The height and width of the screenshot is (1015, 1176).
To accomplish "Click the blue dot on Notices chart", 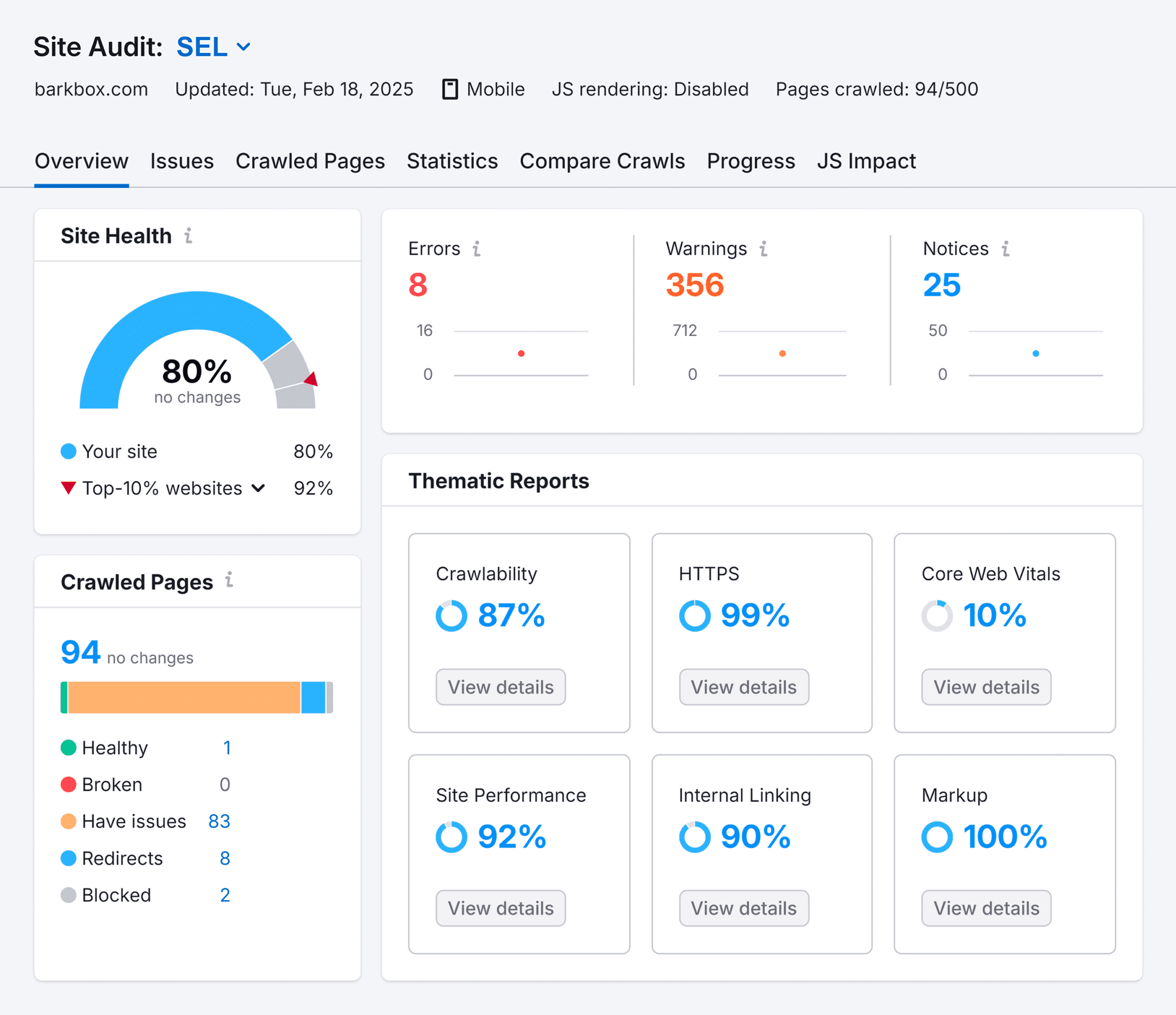I will click(x=1036, y=353).
